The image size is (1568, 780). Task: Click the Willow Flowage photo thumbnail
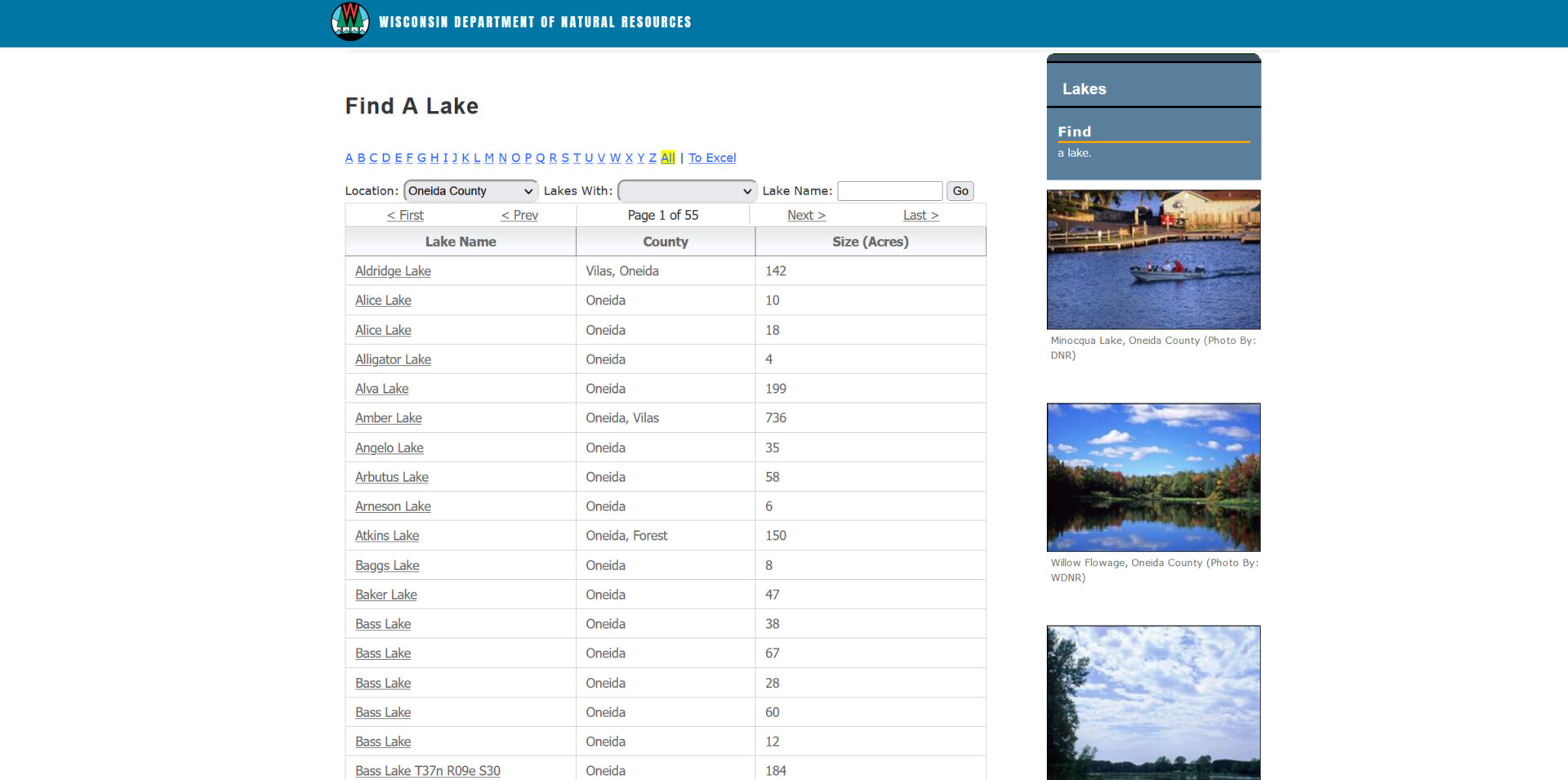click(1153, 477)
